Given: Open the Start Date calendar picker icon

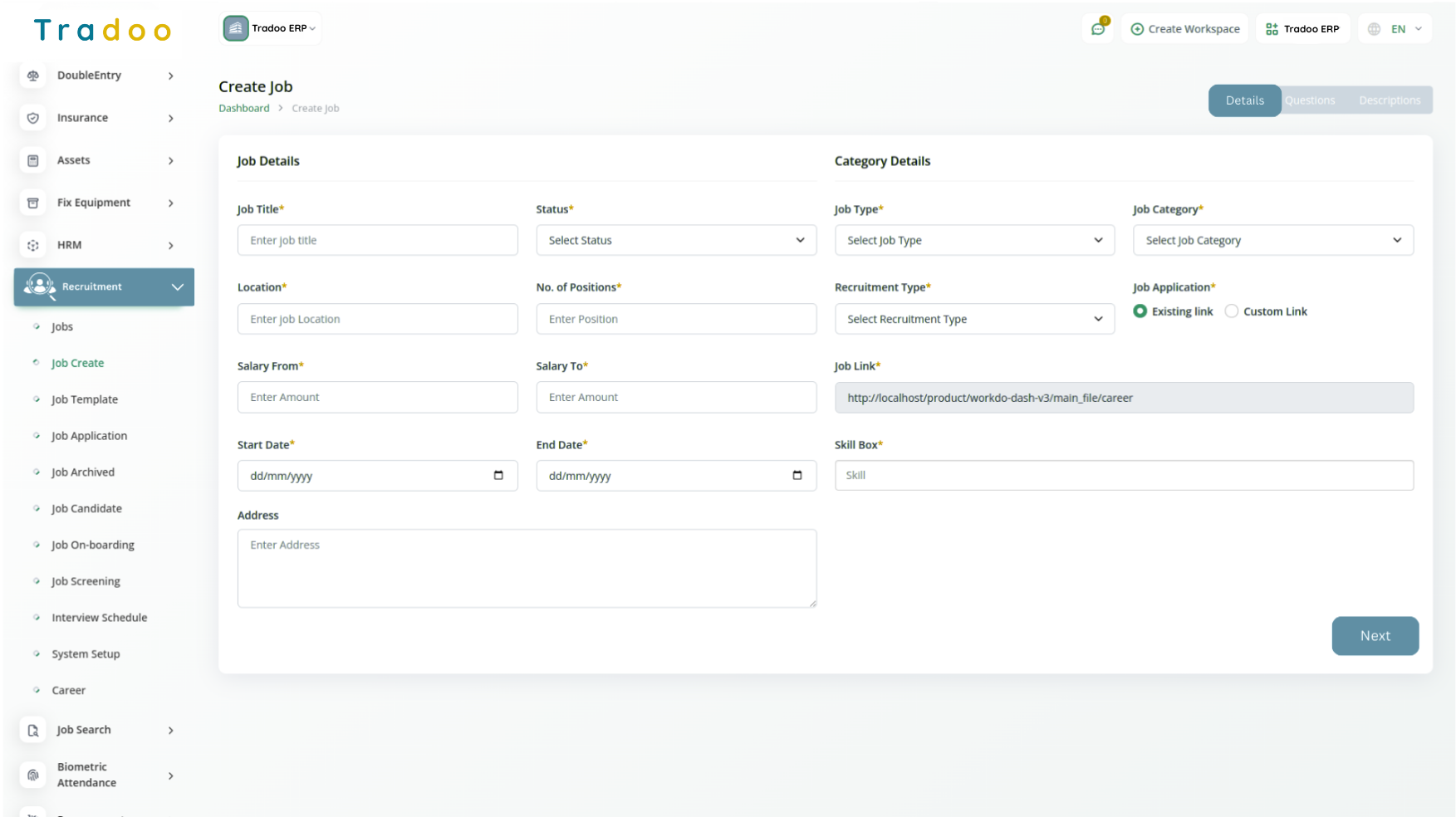Looking at the screenshot, I should pyautogui.click(x=498, y=476).
